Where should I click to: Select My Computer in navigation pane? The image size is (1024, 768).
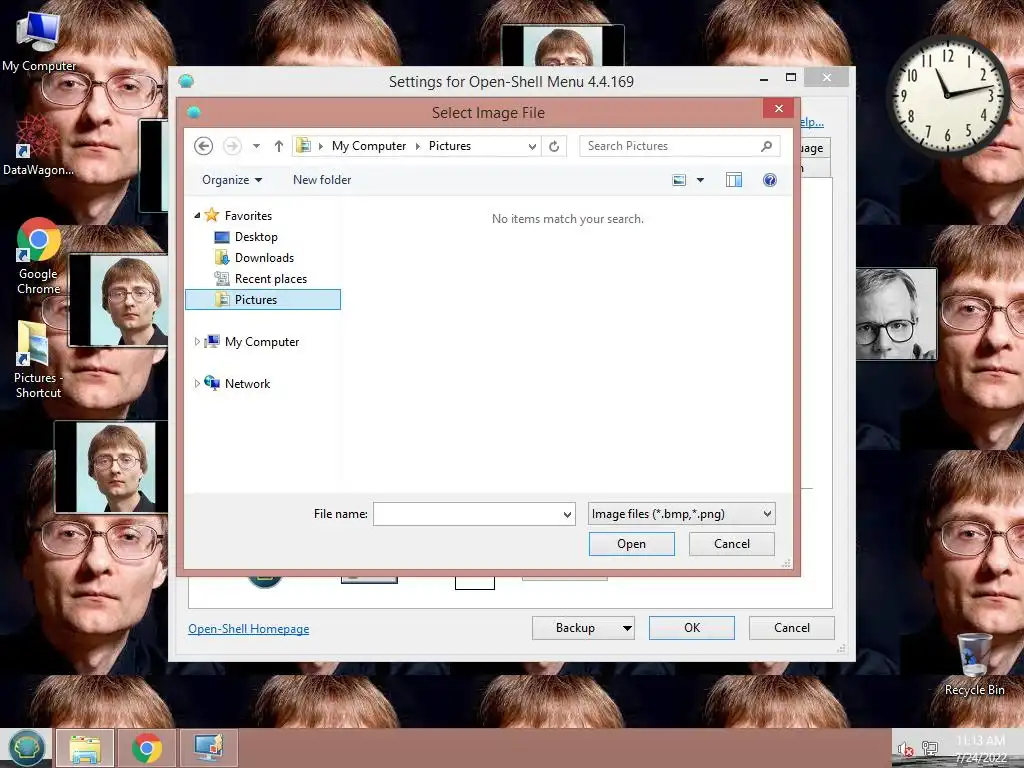262,342
